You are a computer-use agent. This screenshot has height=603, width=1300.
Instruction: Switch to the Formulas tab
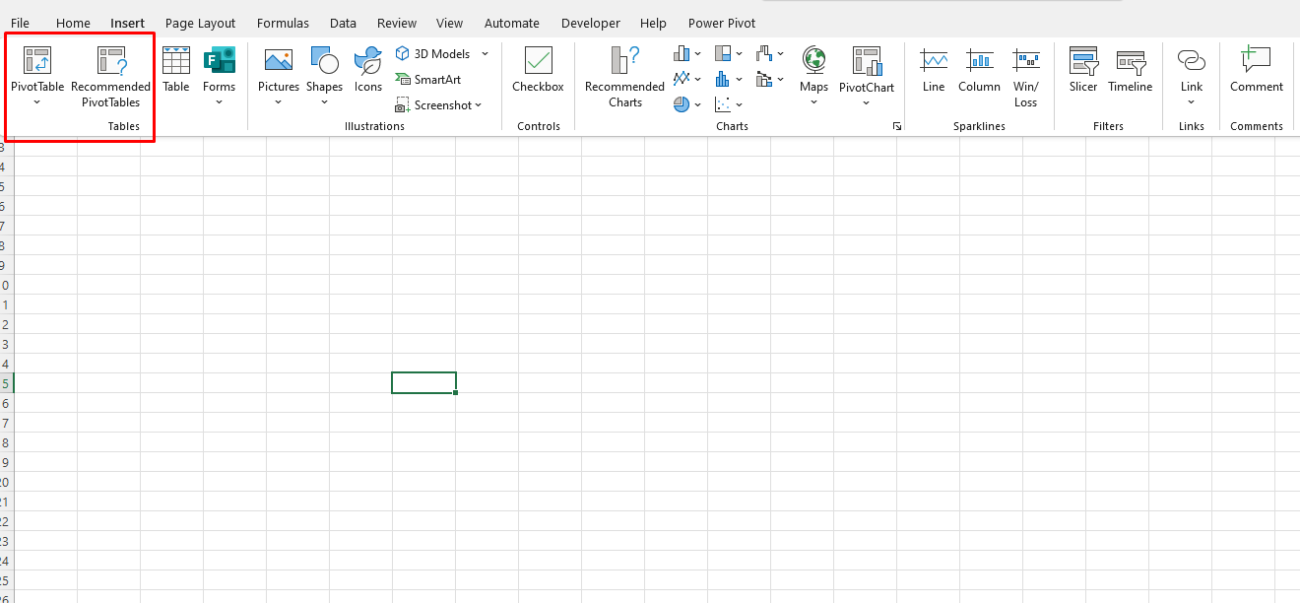(283, 23)
